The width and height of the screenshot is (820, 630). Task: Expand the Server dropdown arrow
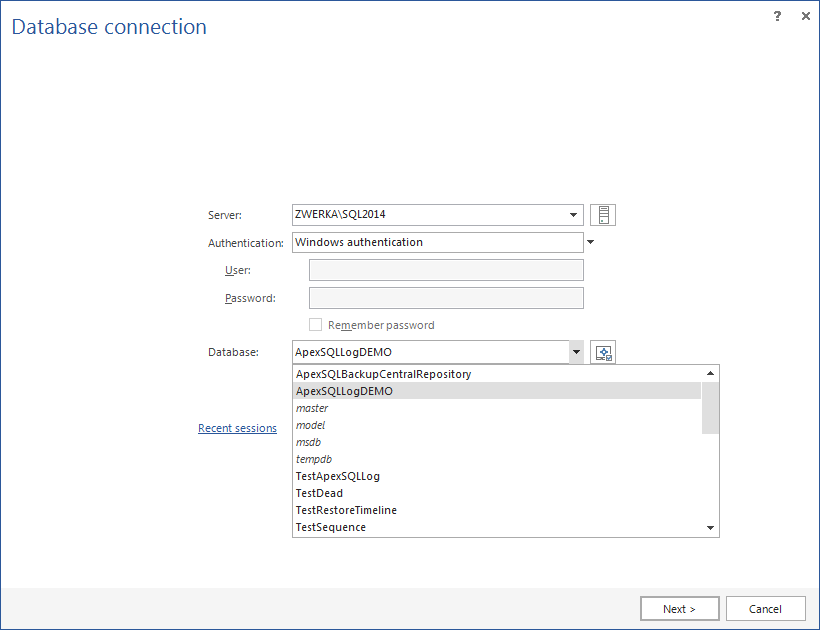pyautogui.click(x=573, y=215)
